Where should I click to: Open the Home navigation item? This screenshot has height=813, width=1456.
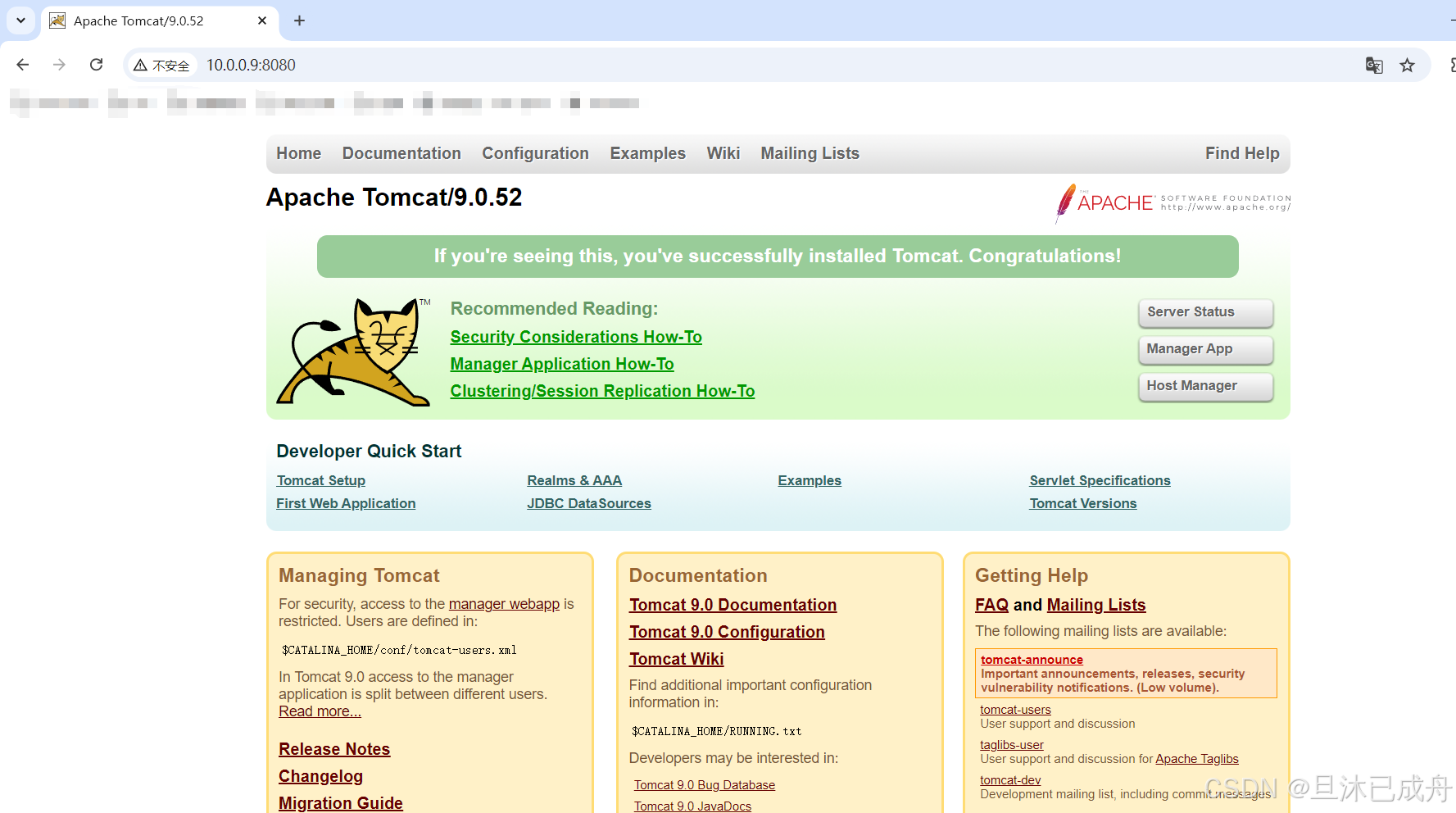pos(298,153)
